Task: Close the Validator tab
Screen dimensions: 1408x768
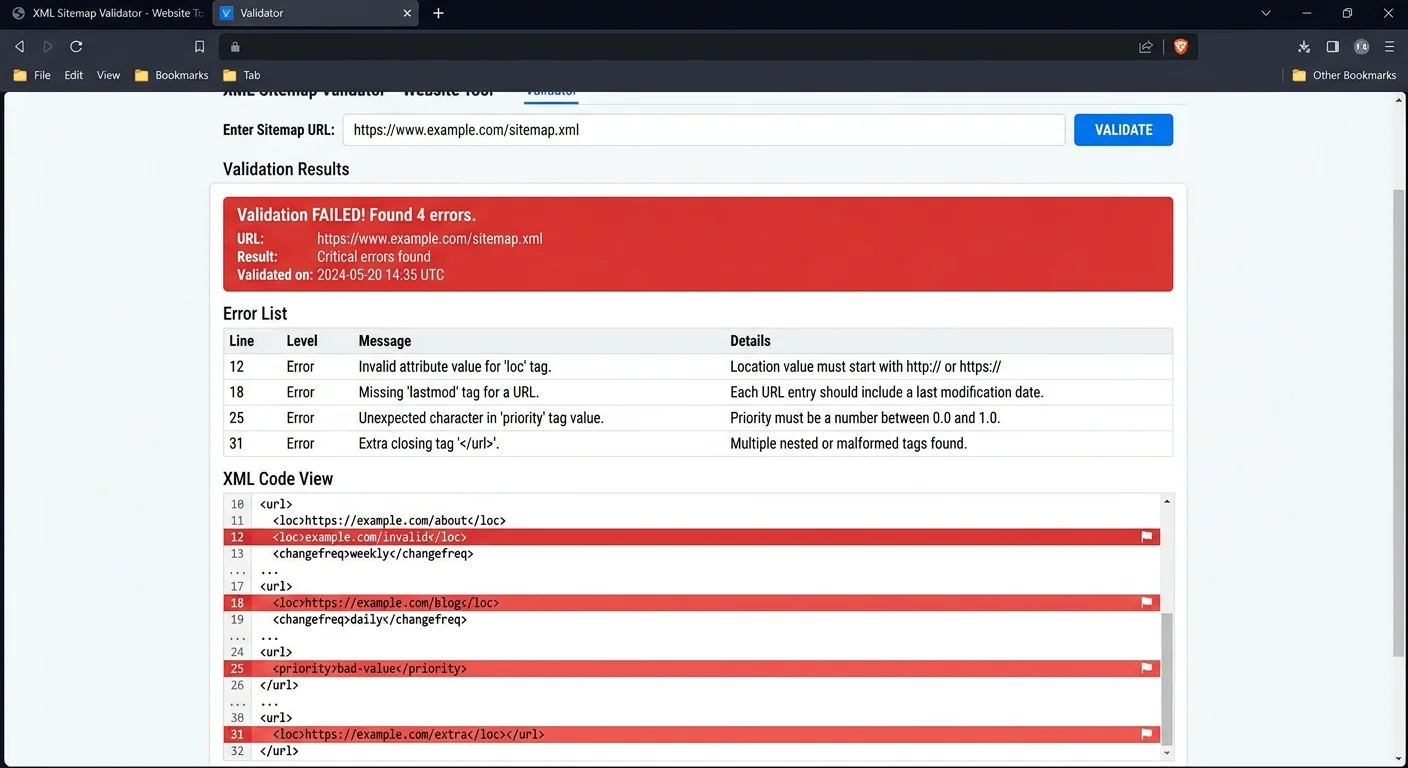Action: click(407, 13)
